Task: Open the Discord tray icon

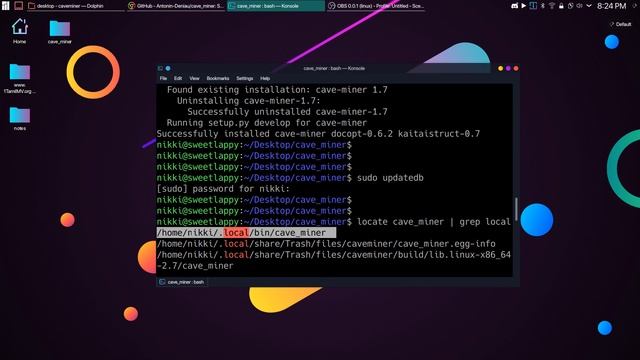Action: click(x=514, y=6)
